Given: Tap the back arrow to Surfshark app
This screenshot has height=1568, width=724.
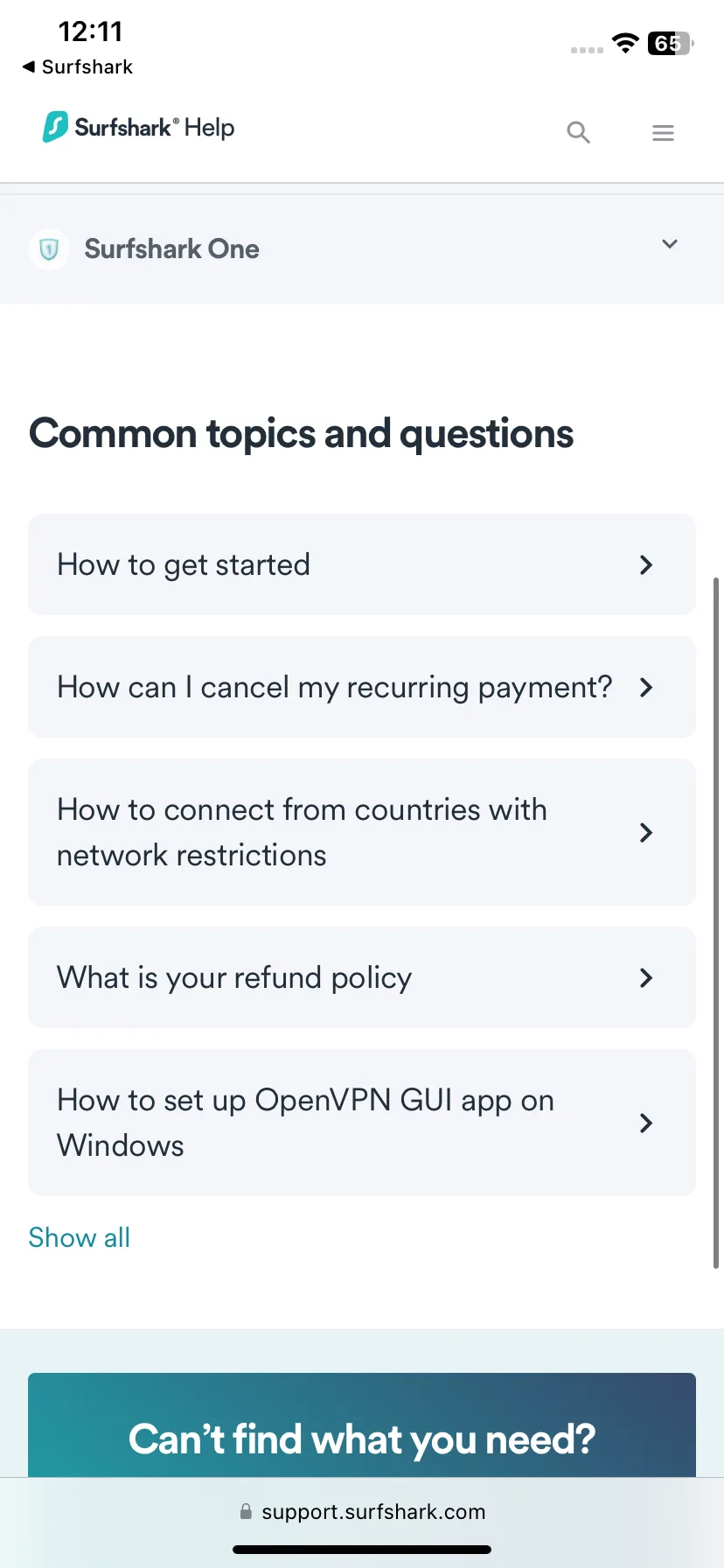Looking at the screenshot, I should pyautogui.click(x=29, y=66).
